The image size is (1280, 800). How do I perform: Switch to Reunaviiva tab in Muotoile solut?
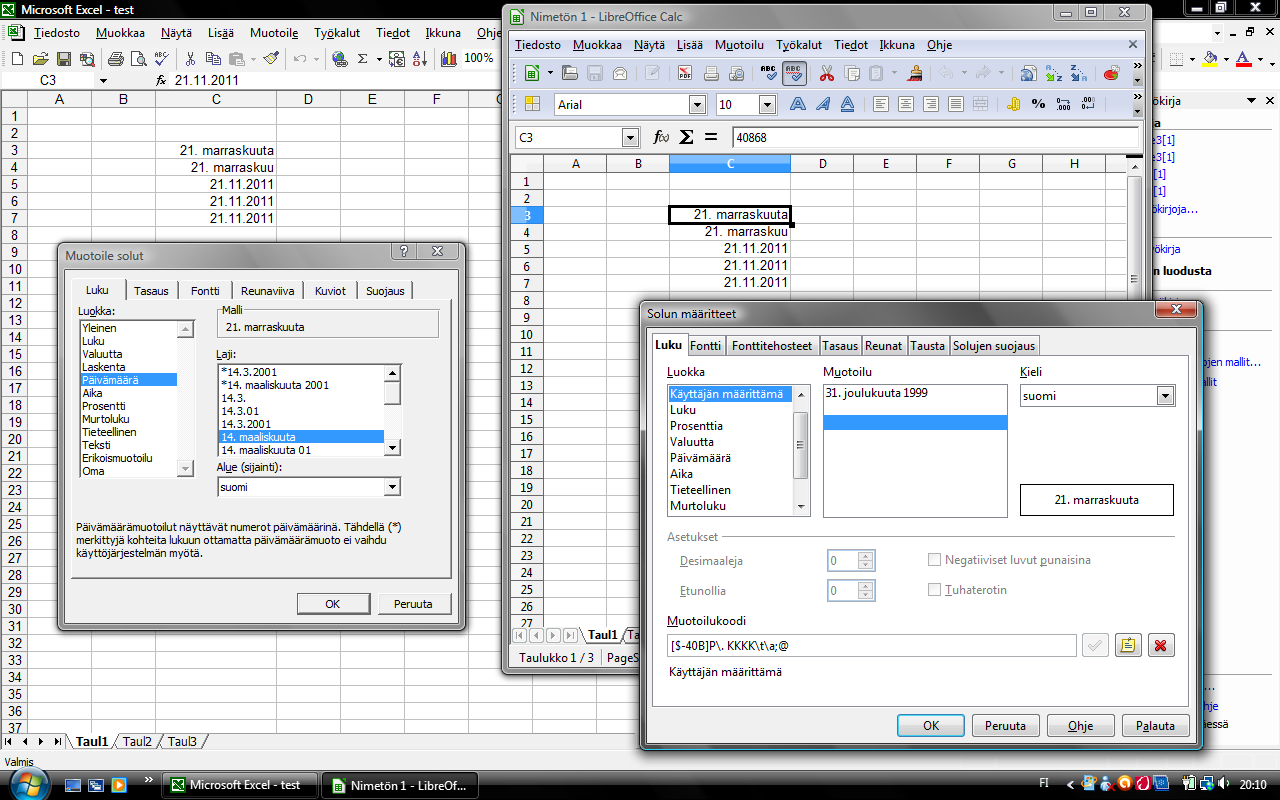point(267,291)
